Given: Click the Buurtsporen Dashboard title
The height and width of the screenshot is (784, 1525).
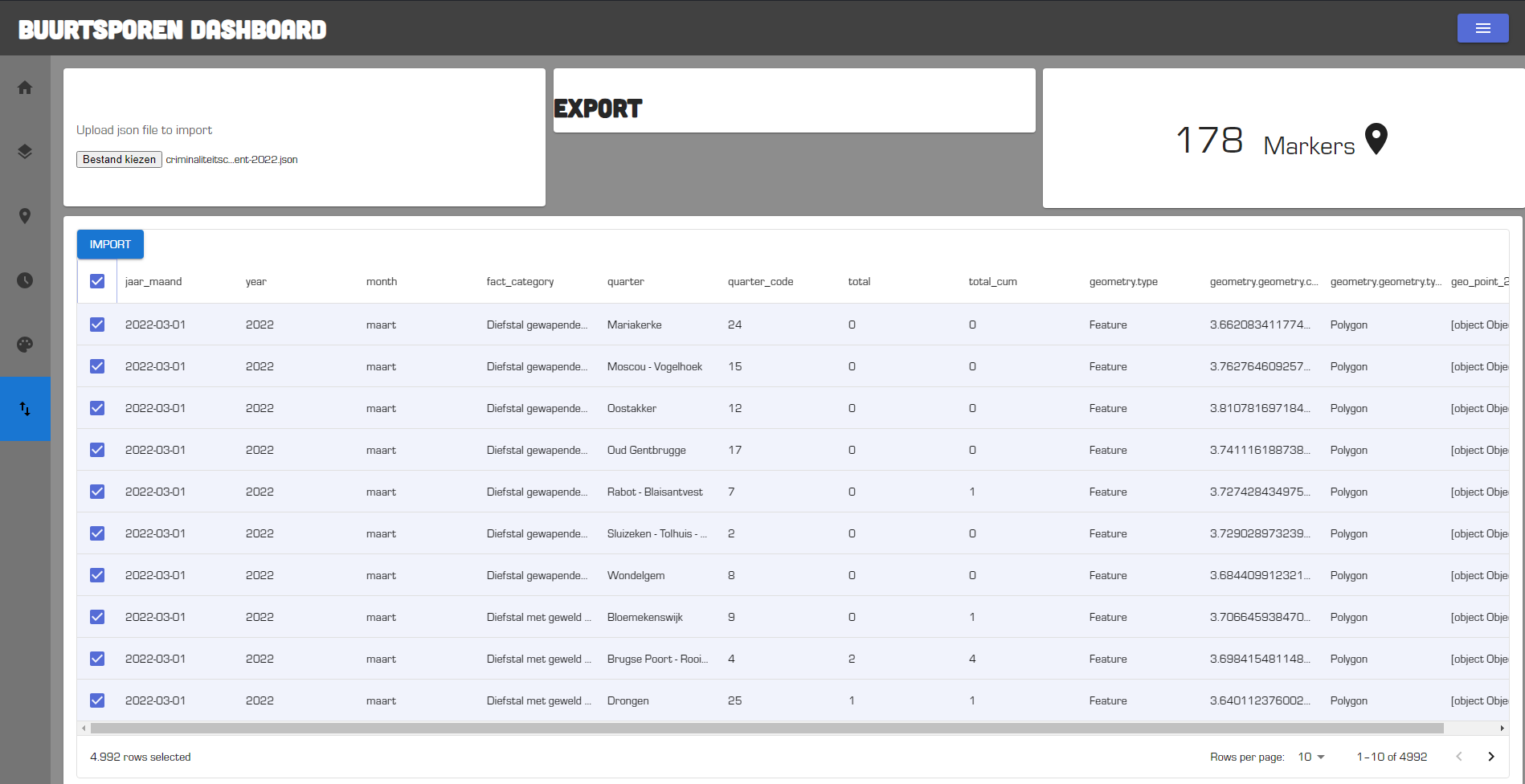Looking at the screenshot, I should pyautogui.click(x=173, y=30).
